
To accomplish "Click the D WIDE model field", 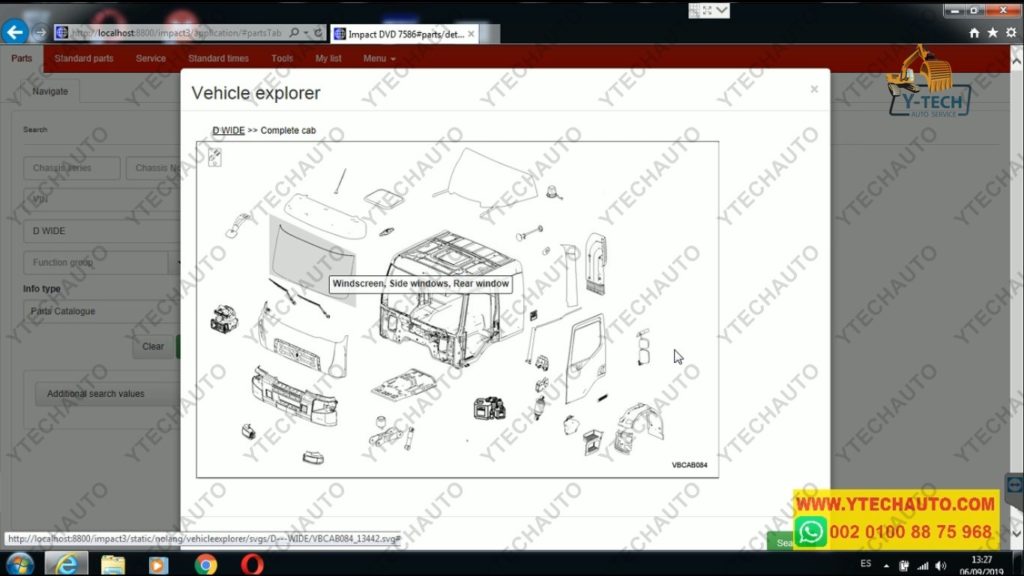I will 102,231.
